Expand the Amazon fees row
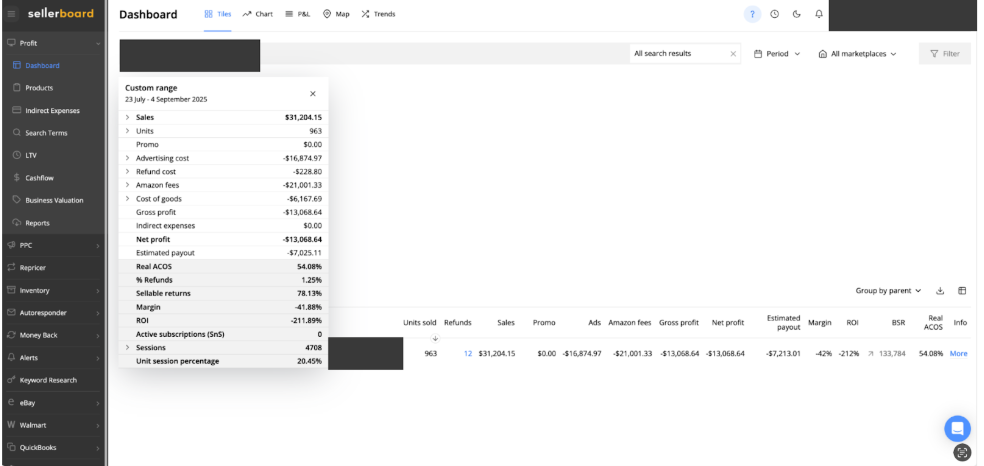This screenshot has width=984, height=466. pyautogui.click(x=127, y=185)
